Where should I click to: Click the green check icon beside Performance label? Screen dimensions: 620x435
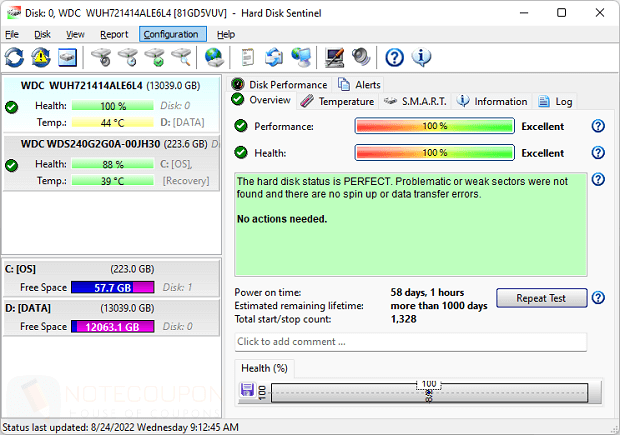point(241,126)
